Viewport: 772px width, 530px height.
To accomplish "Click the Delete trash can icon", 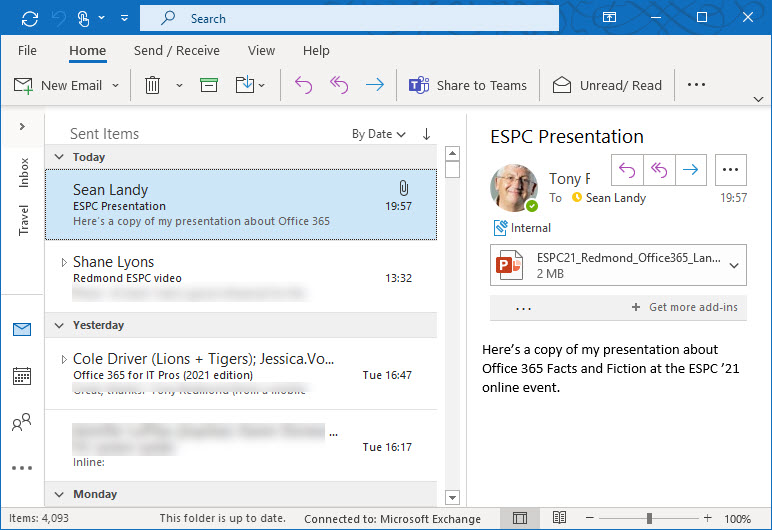I will 152,85.
